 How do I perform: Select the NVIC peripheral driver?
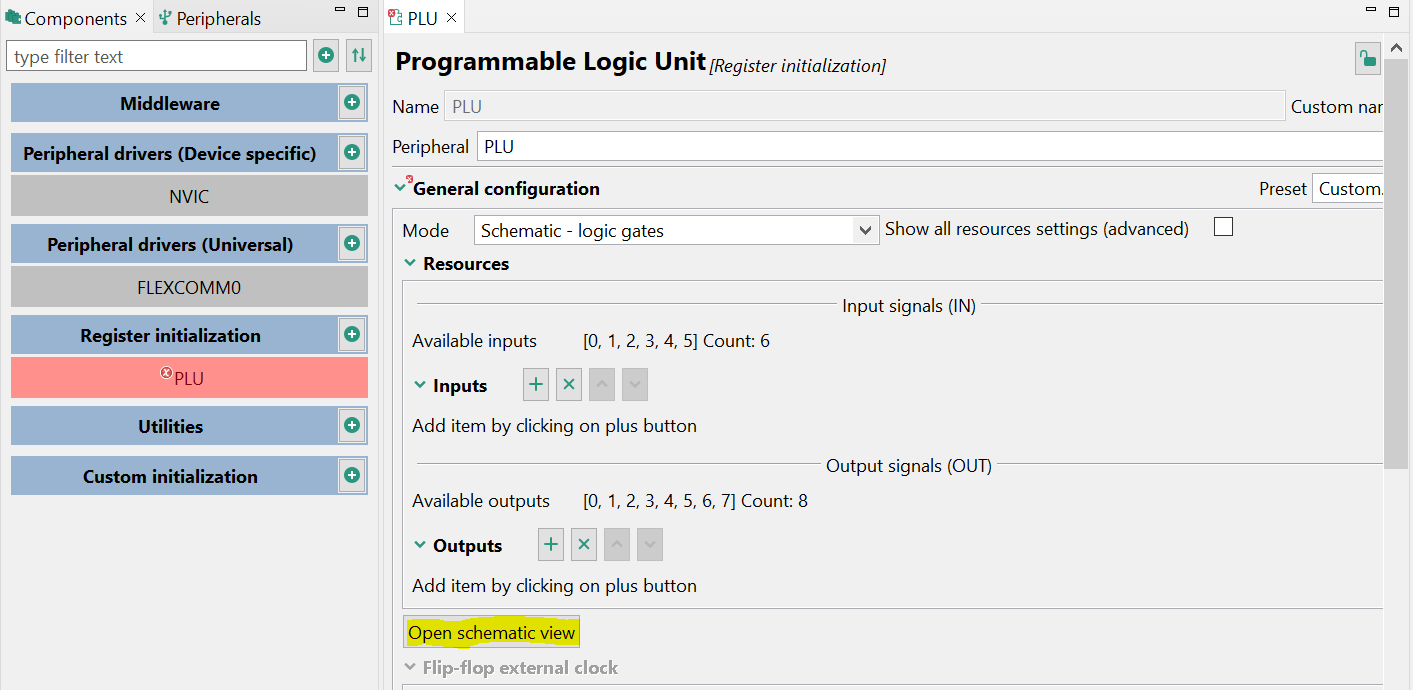188,198
